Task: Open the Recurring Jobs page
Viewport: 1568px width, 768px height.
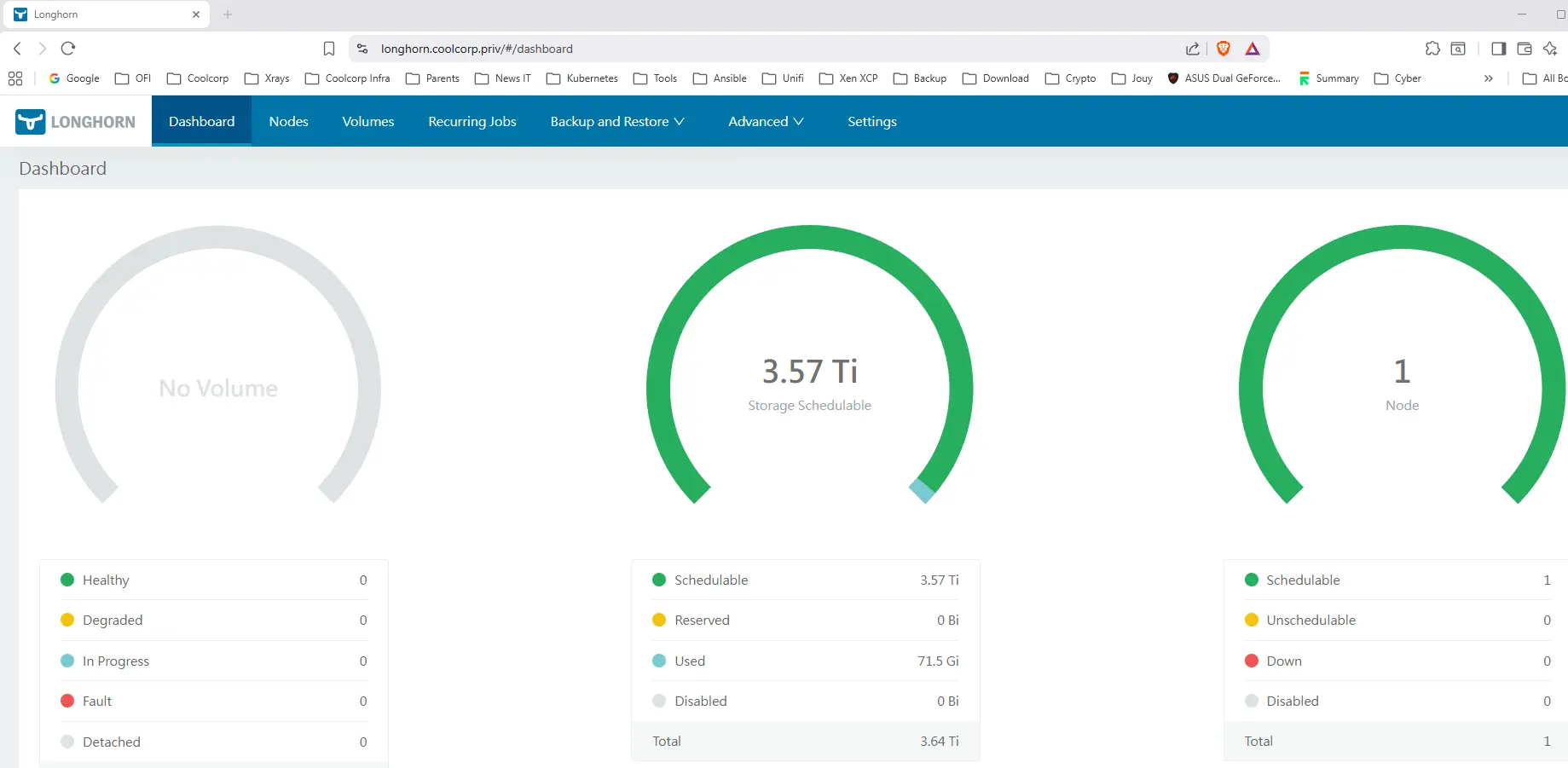Action: (x=472, y=122)
